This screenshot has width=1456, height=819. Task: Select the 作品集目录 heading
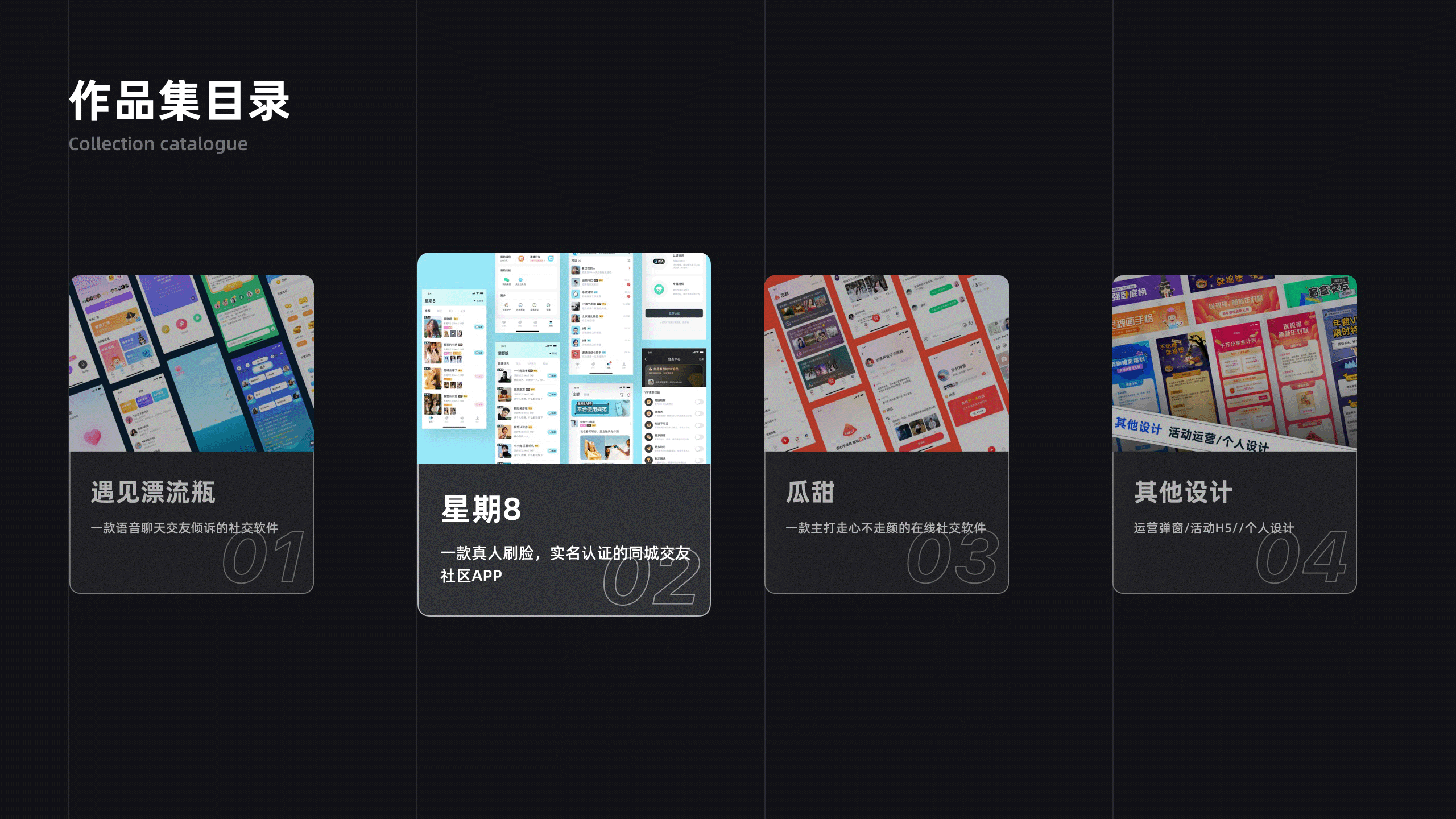pos(180,101)
